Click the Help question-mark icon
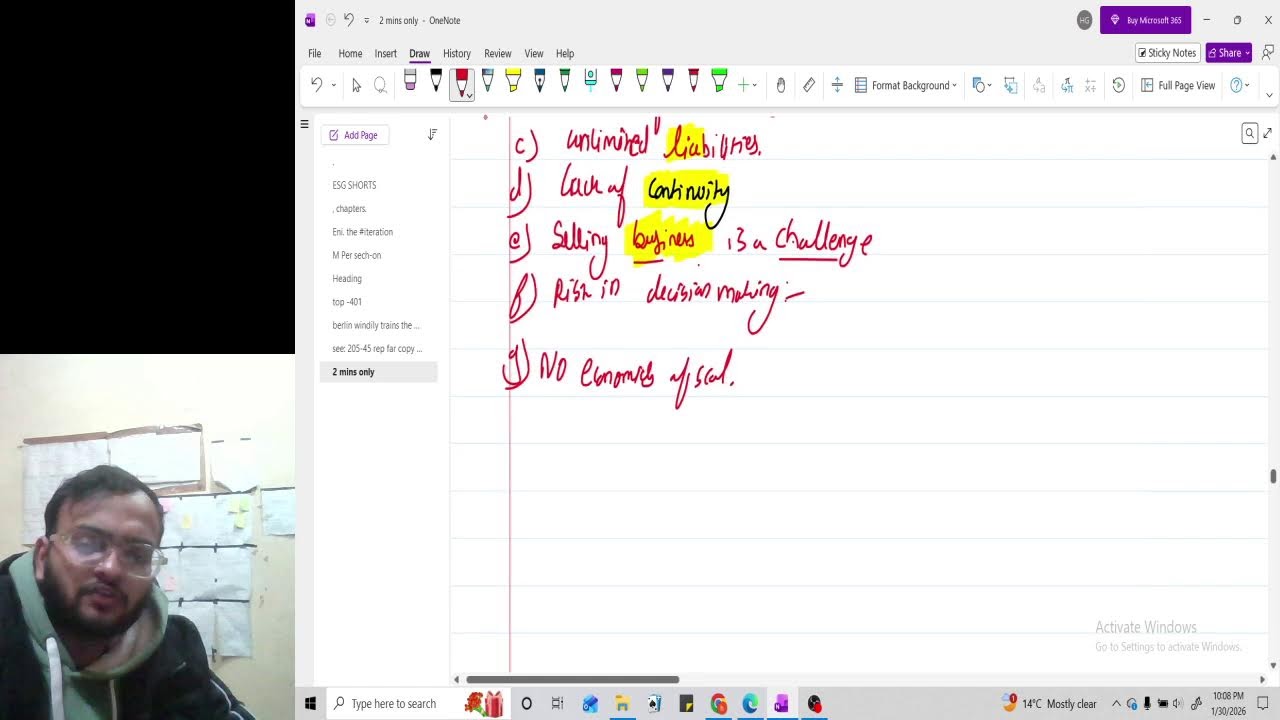Image resolution: width=1280 pixels, height=720 pixels. click(1237, 85)
